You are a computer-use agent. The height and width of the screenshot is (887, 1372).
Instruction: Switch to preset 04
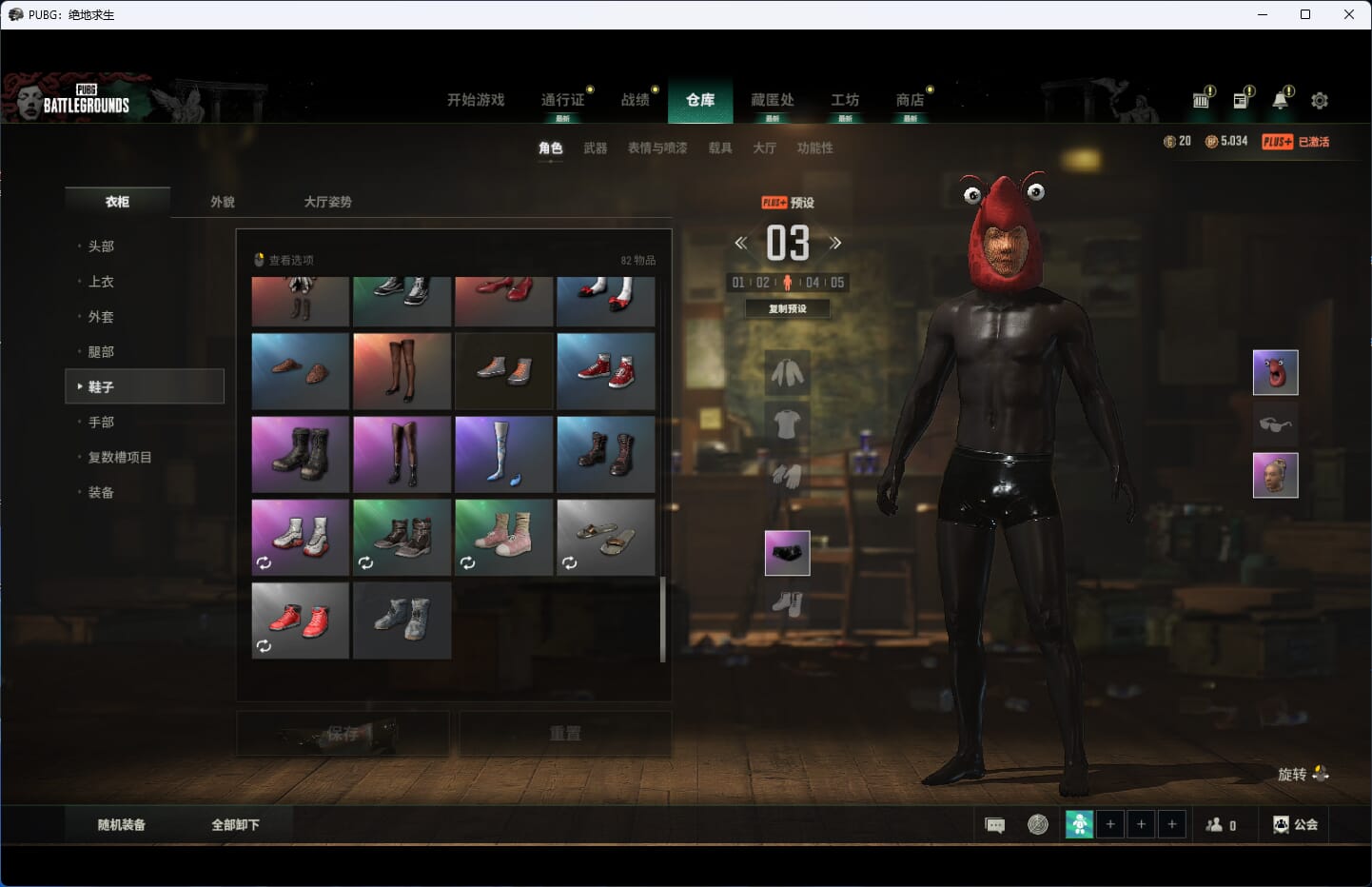coord(813,283)
